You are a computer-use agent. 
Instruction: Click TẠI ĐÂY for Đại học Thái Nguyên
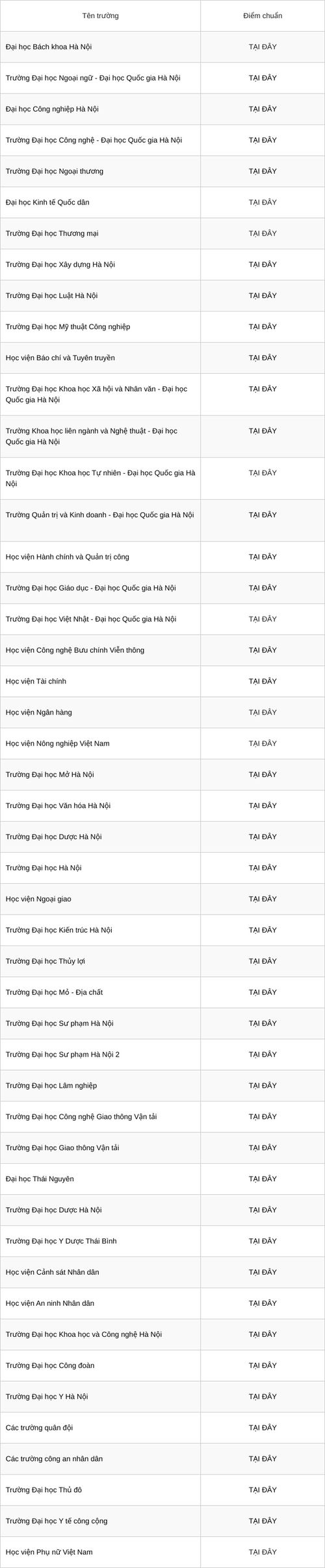click(263, 1179)
